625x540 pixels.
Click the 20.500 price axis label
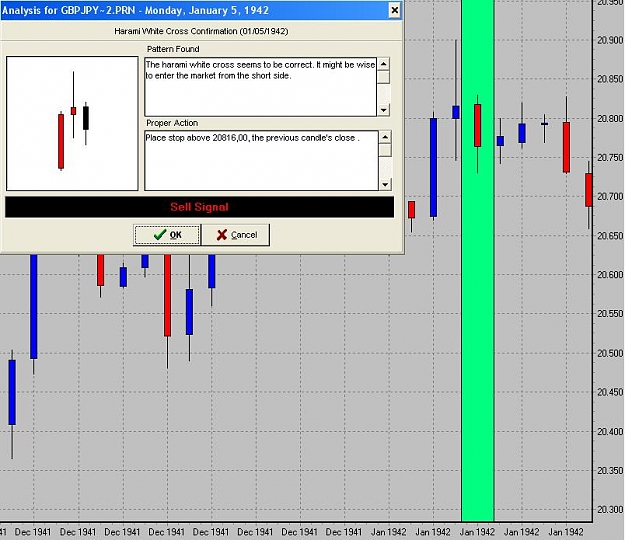[x=610, y=353]
